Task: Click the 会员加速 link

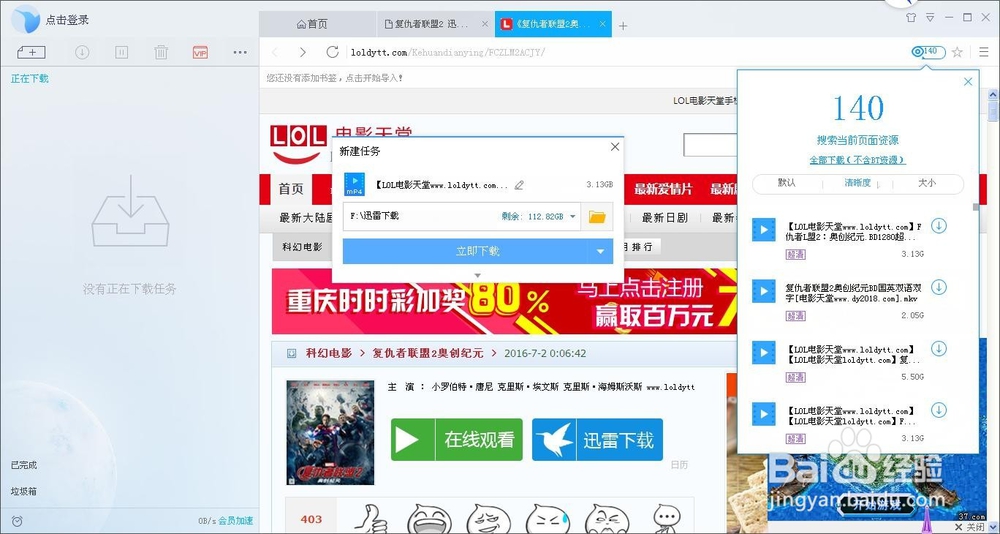Action: 235,521
